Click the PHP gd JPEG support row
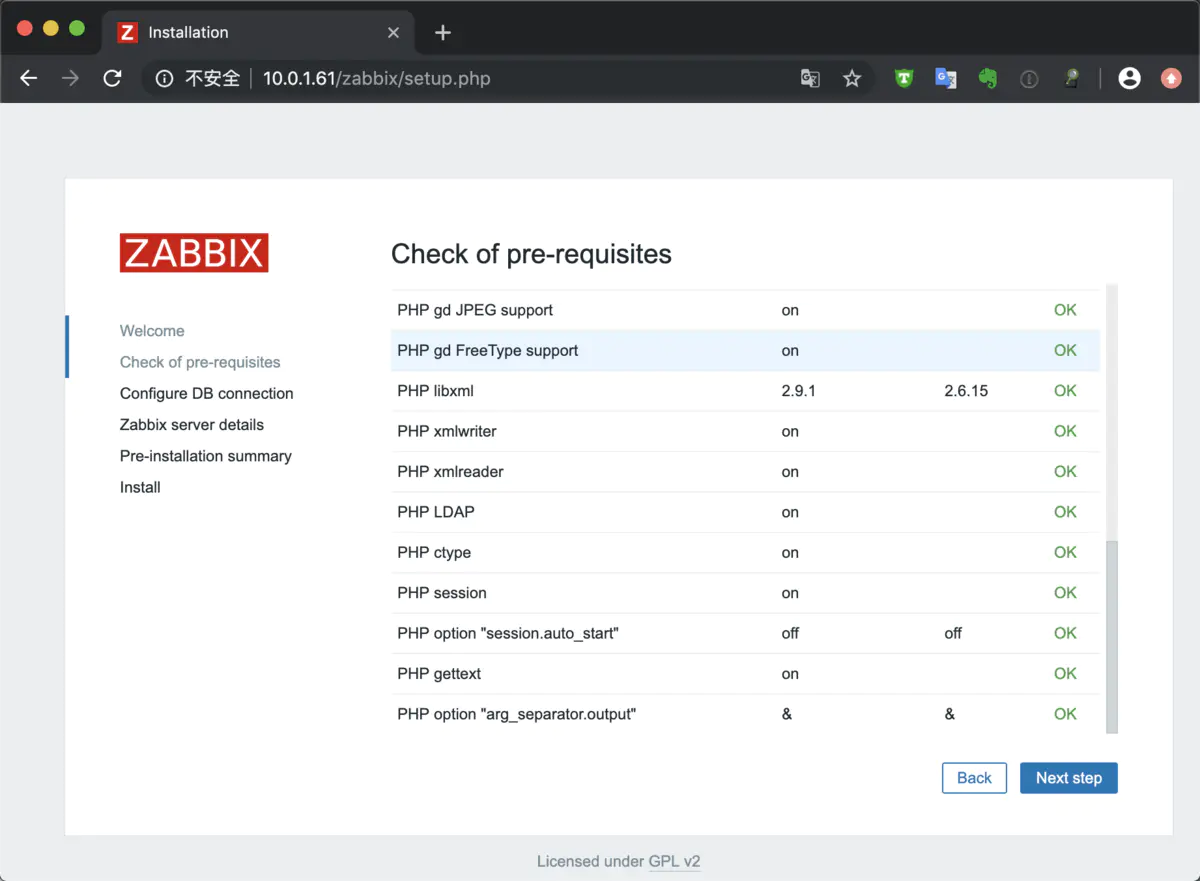Image resolution: width=1200 pixels, height=881 pixels. [x=745, y=310]
